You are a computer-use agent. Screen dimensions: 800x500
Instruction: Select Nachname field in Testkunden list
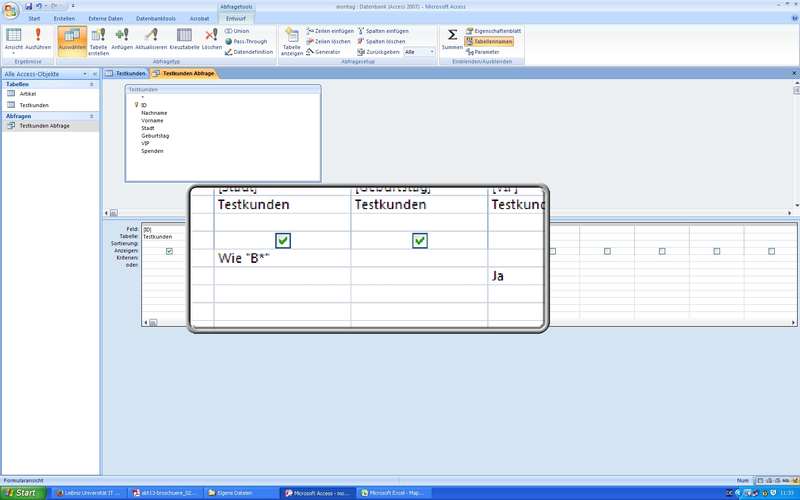[x=154, y=113]
